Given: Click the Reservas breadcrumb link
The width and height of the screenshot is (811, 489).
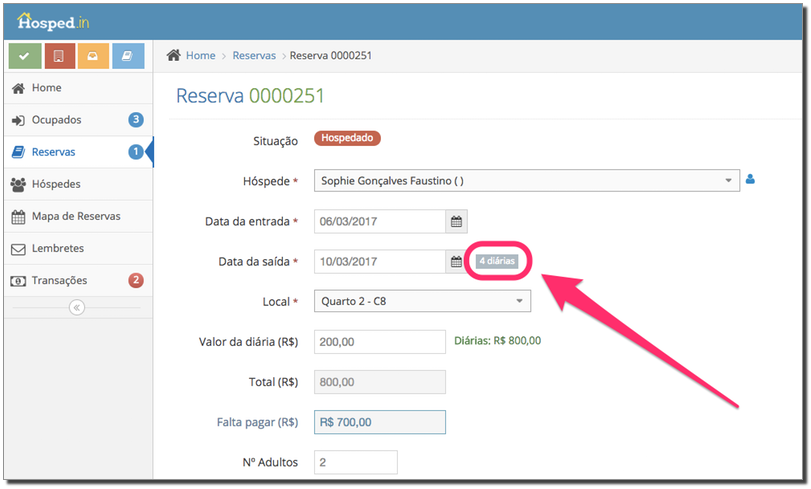Looking at the screenshot, I should pos(254,55).
